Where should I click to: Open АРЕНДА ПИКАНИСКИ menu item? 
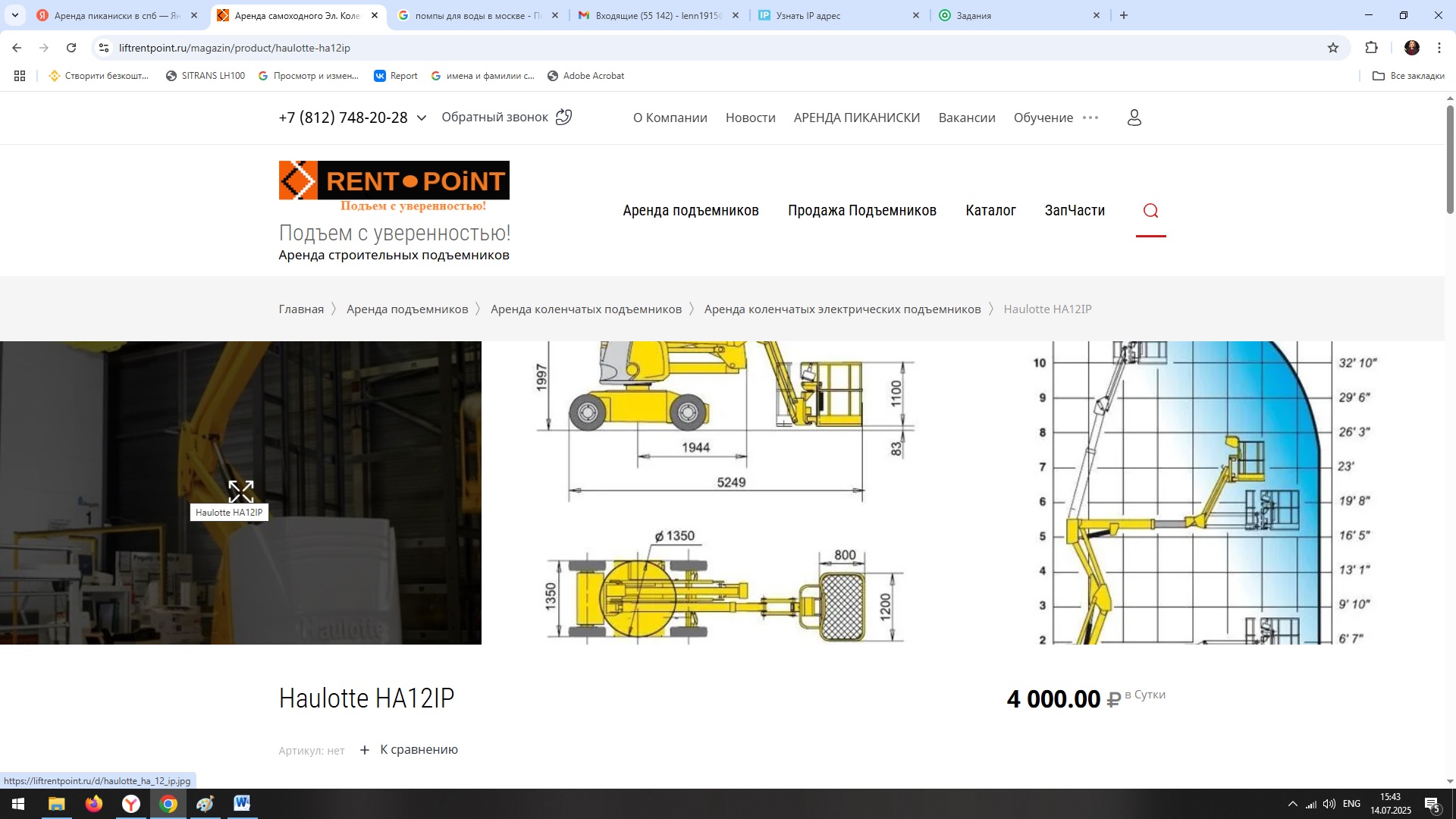tap(856, 118)
